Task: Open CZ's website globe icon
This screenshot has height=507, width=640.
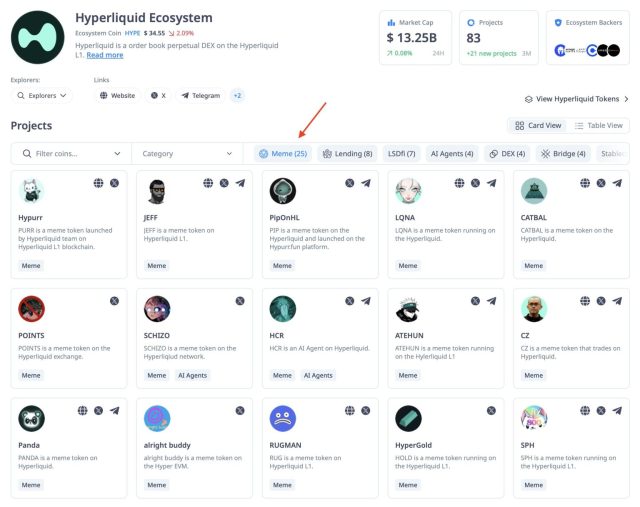Action: (585, 301)
